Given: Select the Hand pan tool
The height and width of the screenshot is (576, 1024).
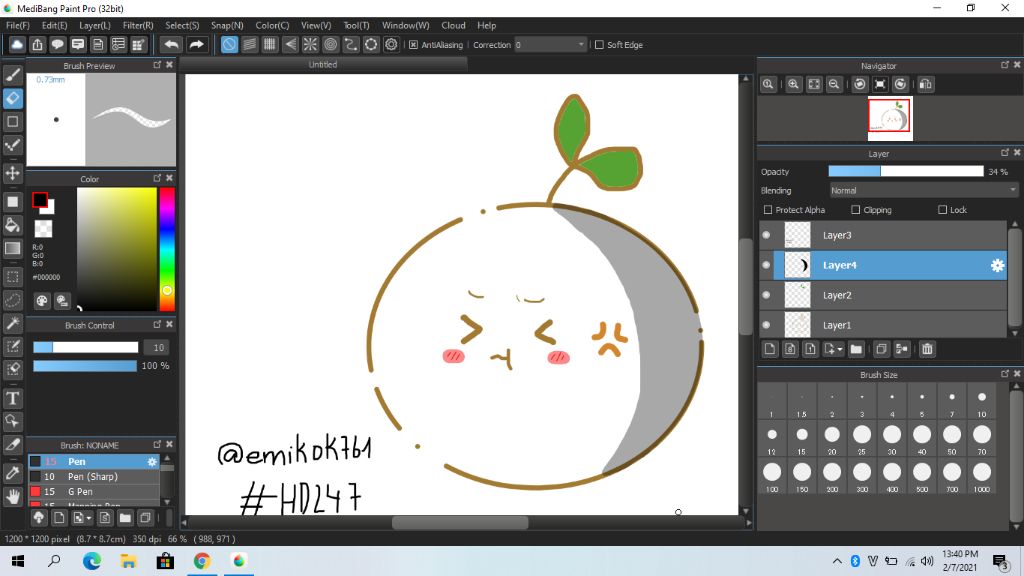Looking at the screenshot, I should pos(13,496).
